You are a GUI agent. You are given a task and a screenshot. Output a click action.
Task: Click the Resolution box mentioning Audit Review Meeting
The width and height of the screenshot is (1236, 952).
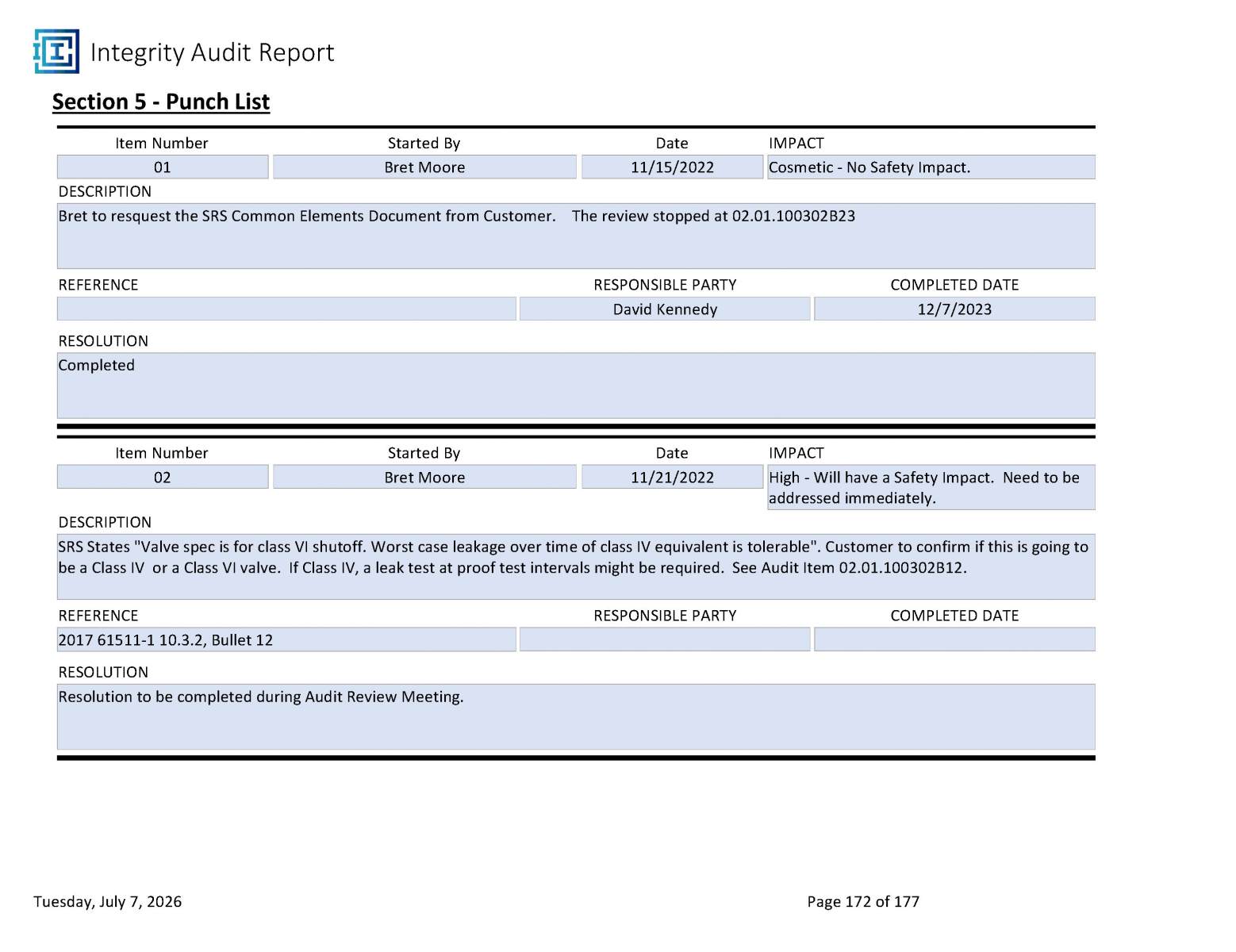[x=576, y=717]
